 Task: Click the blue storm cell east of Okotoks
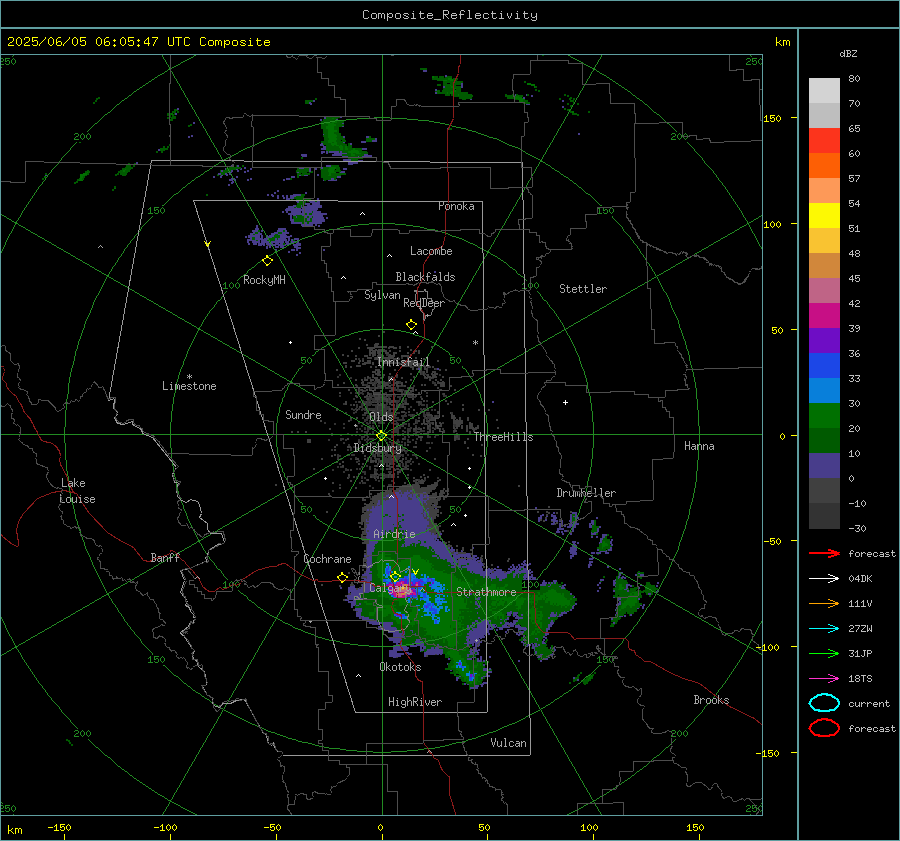[x=467, y=669]
